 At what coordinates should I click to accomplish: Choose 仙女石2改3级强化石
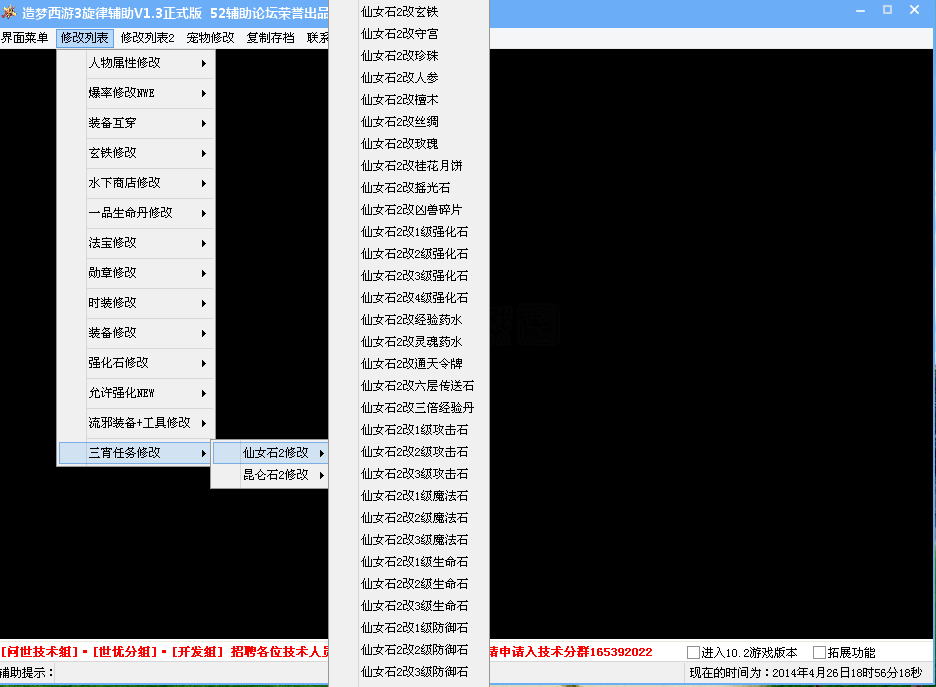(409, 276)
